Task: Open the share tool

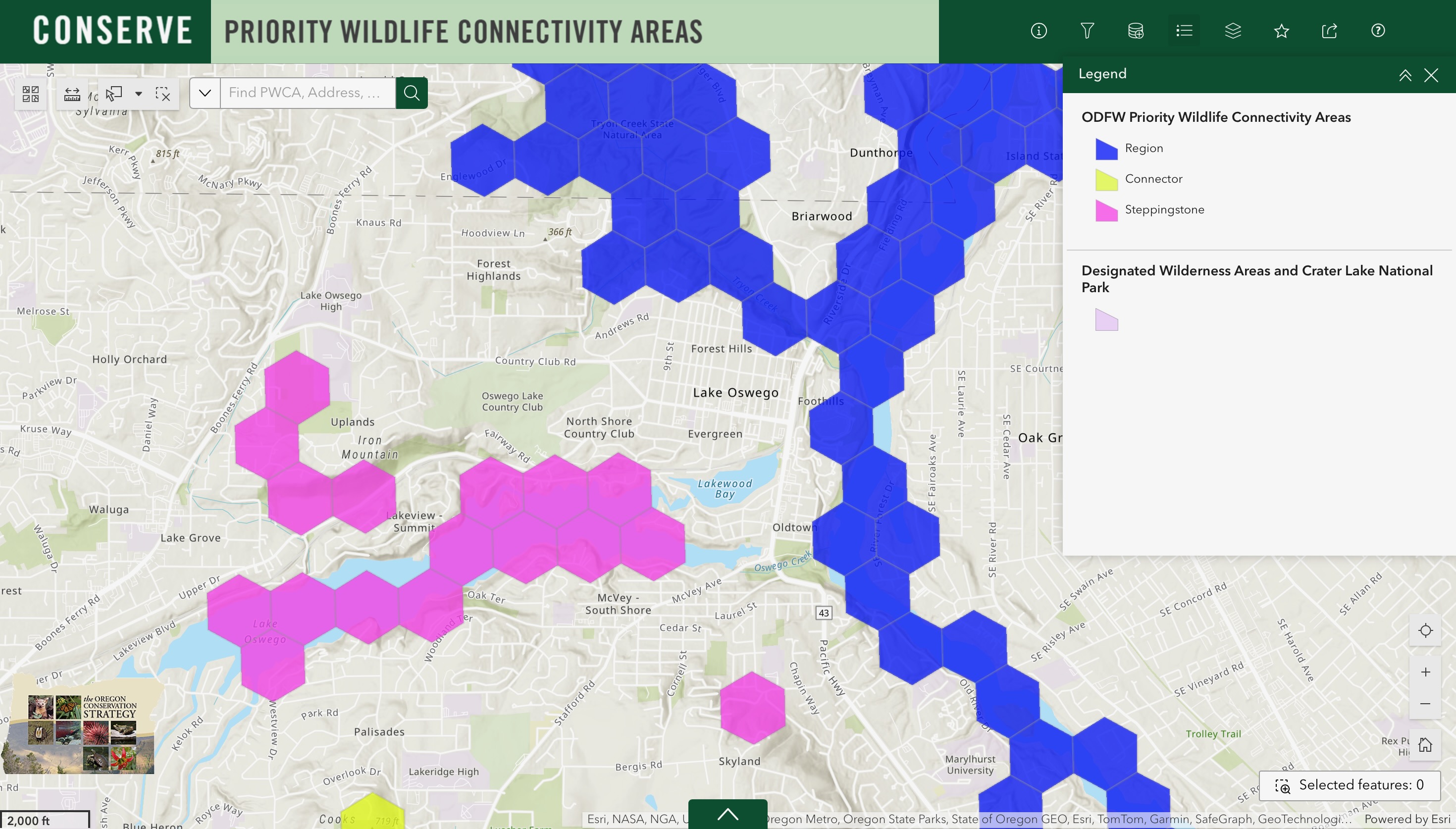Action: [1330, 31]
